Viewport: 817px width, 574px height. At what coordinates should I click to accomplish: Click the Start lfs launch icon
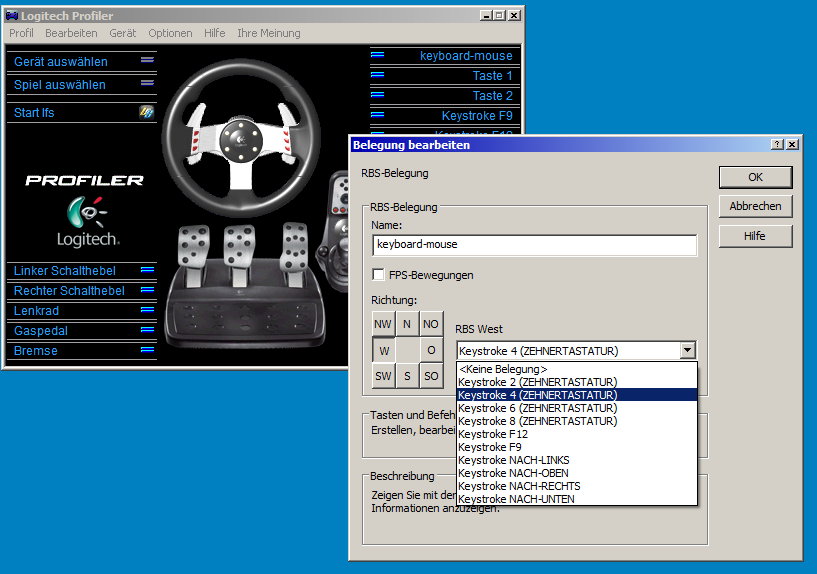tap(146, 112)
